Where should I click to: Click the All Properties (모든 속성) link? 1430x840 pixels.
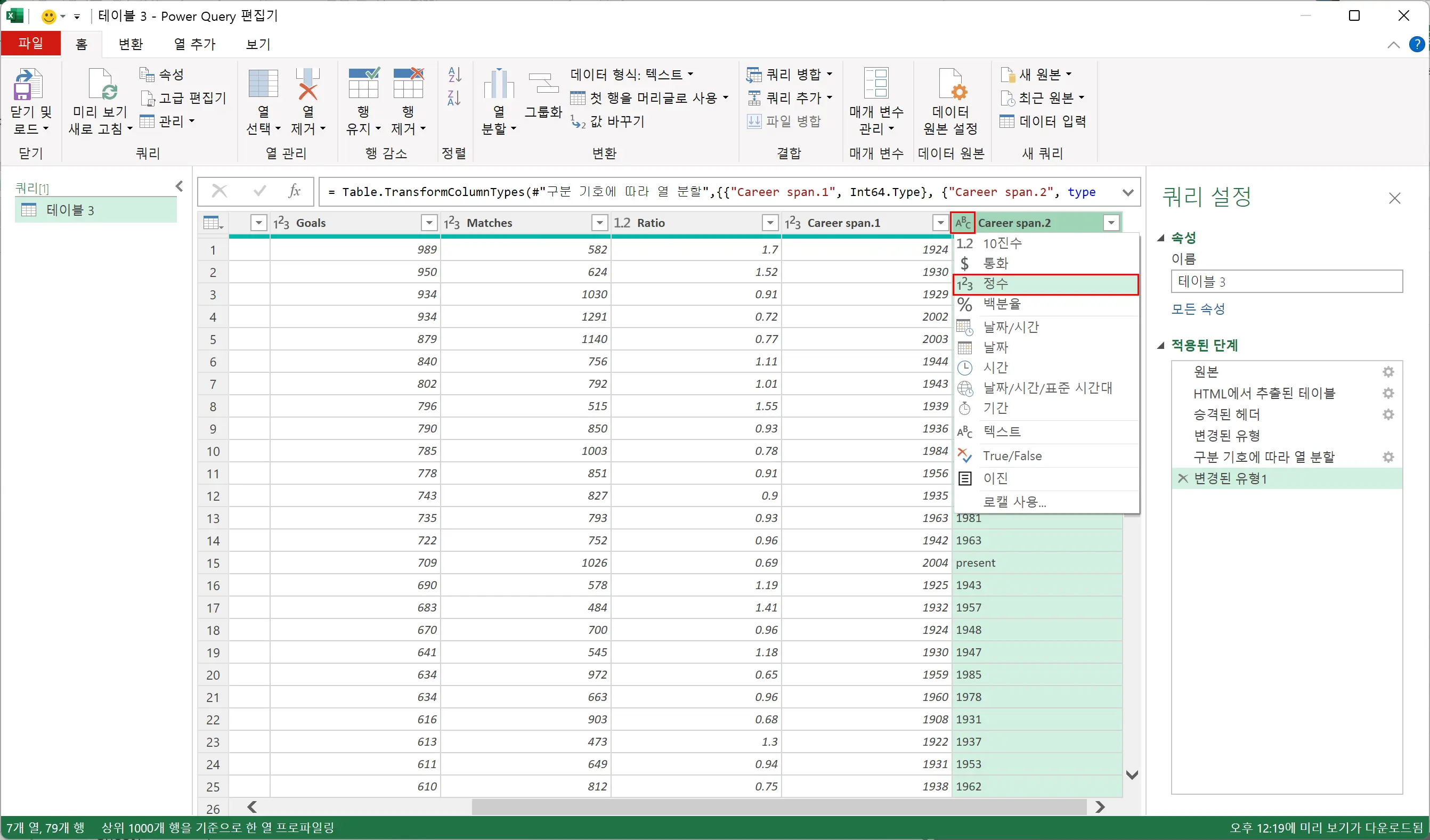coord(1198,309)
